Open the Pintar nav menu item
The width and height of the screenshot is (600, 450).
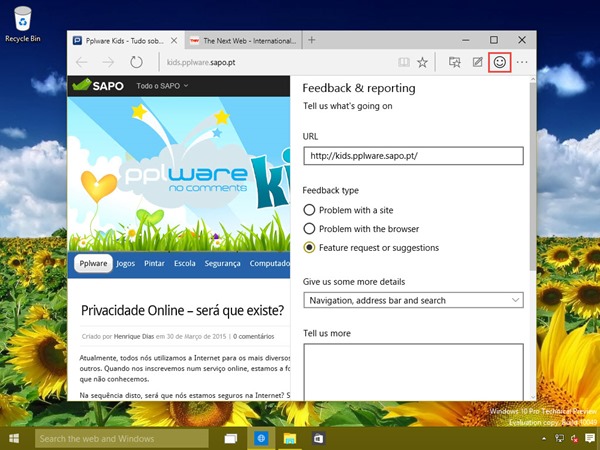pos(154,263)
